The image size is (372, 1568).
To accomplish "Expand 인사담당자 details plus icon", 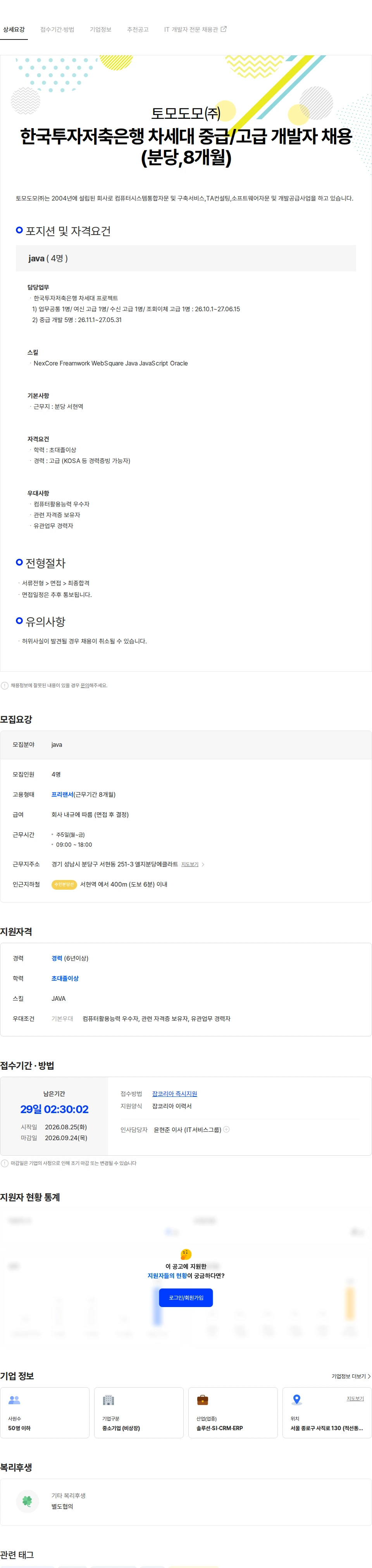I will tap(226, 1129).
